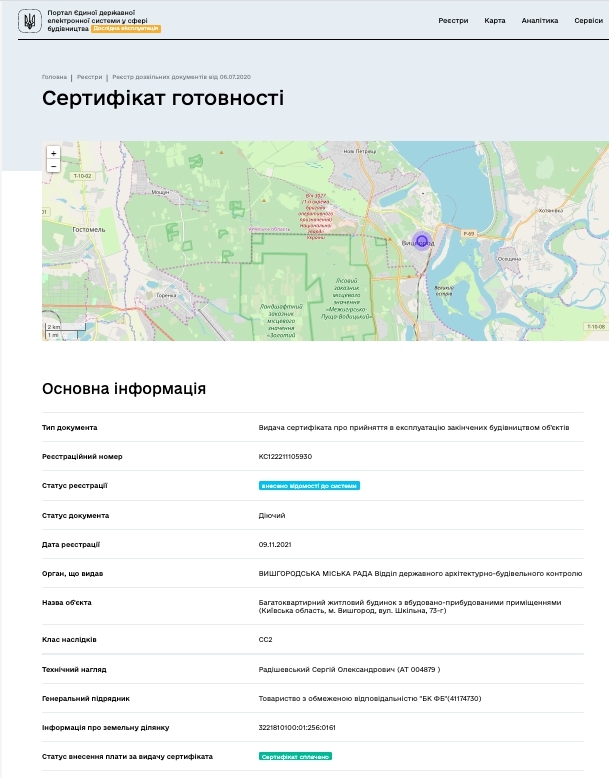Select land parcel number 3221810100:01:256:0161
This screenshot has width=609, height=778.
(x=297, y=727)
